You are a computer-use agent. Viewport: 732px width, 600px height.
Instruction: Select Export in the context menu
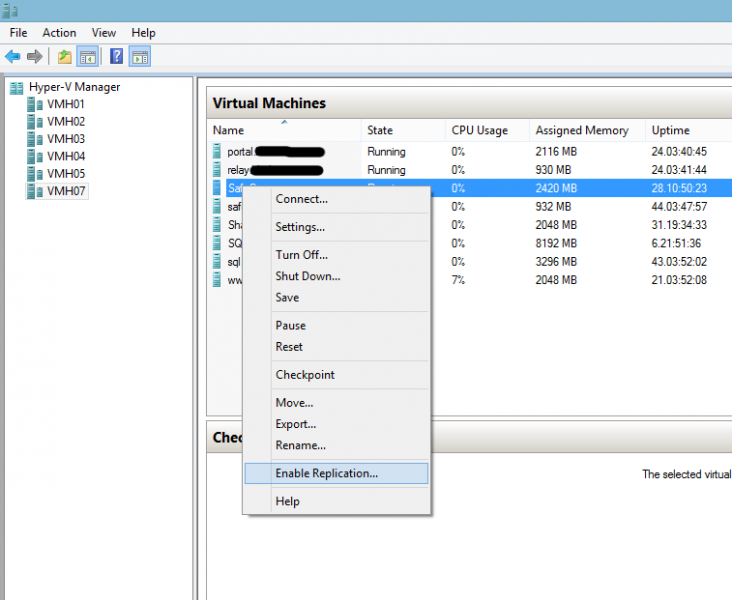click(295, 424)
